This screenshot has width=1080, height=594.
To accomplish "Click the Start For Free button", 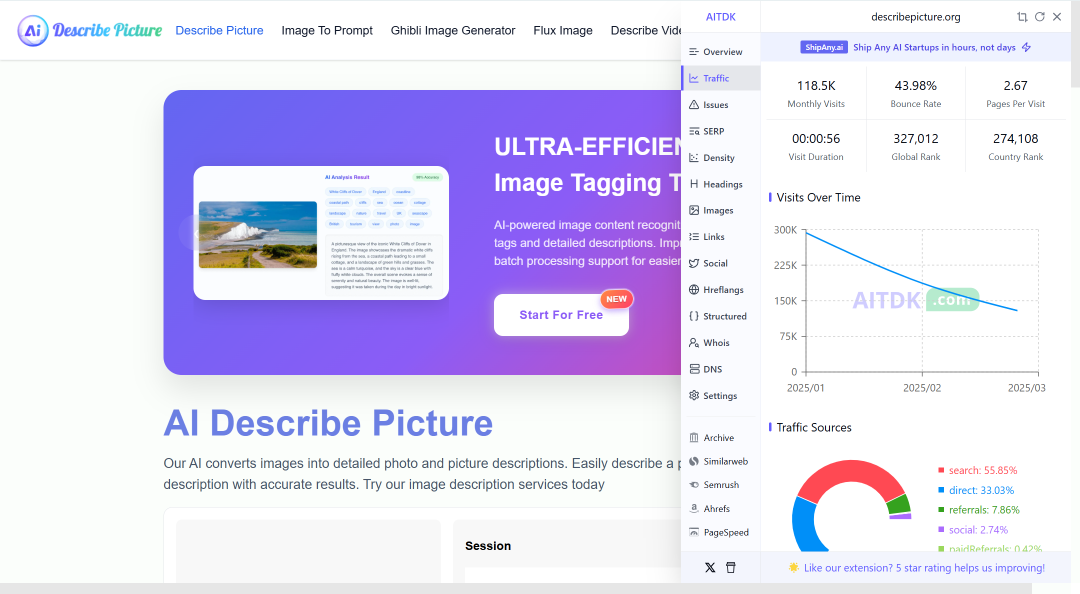I will [x=561, y=315].
